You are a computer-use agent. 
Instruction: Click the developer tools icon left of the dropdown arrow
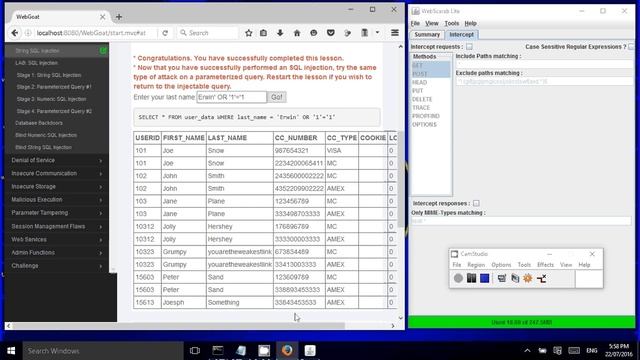click(364, 33)
